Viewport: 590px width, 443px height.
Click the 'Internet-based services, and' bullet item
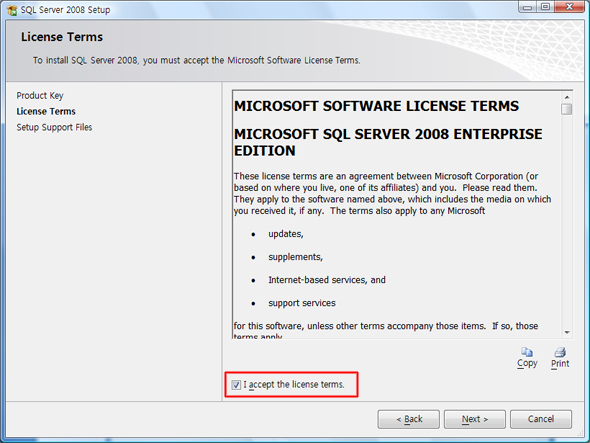pyautogui.click(x=327, y=280)
